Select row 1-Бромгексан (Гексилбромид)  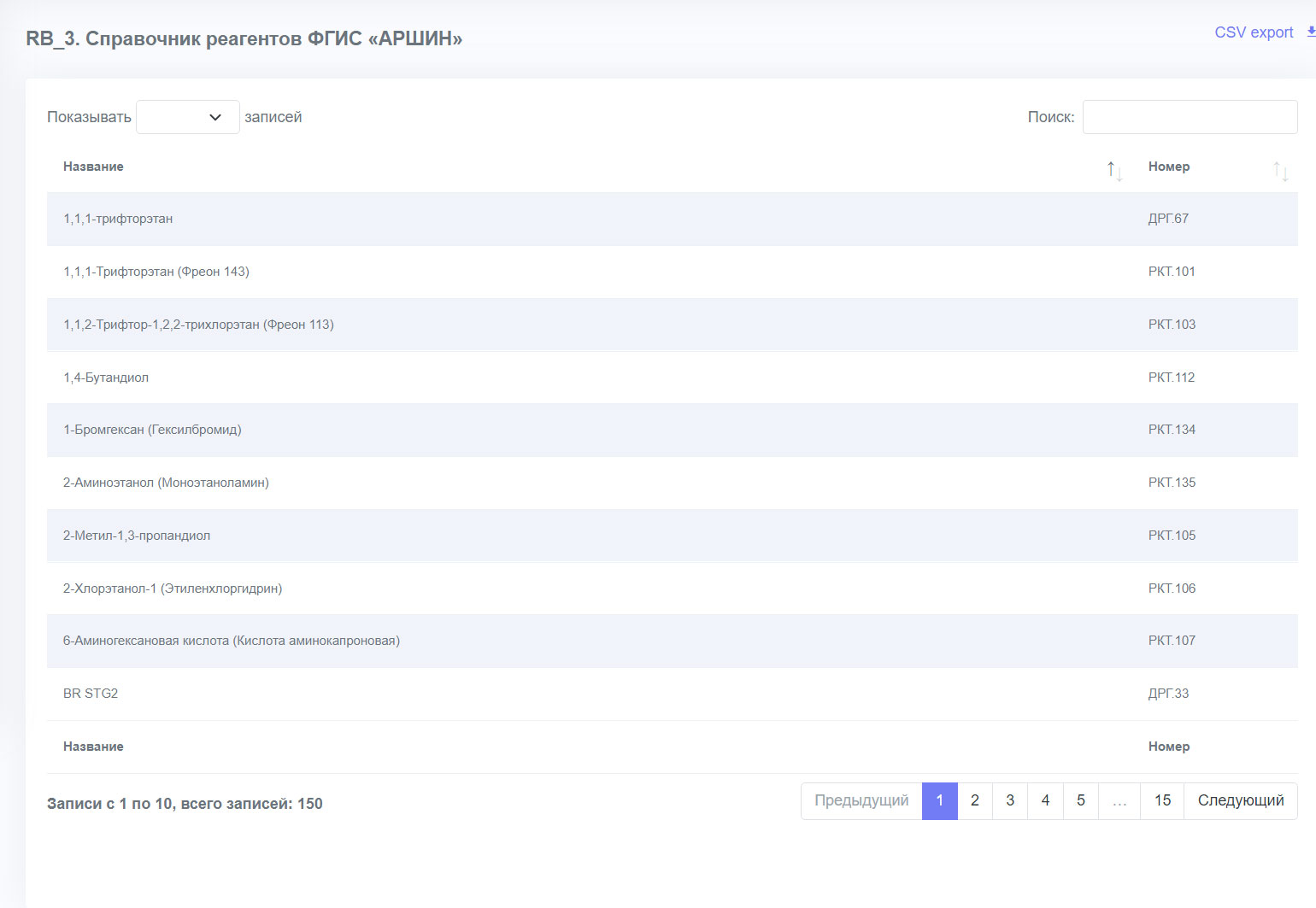673,430
